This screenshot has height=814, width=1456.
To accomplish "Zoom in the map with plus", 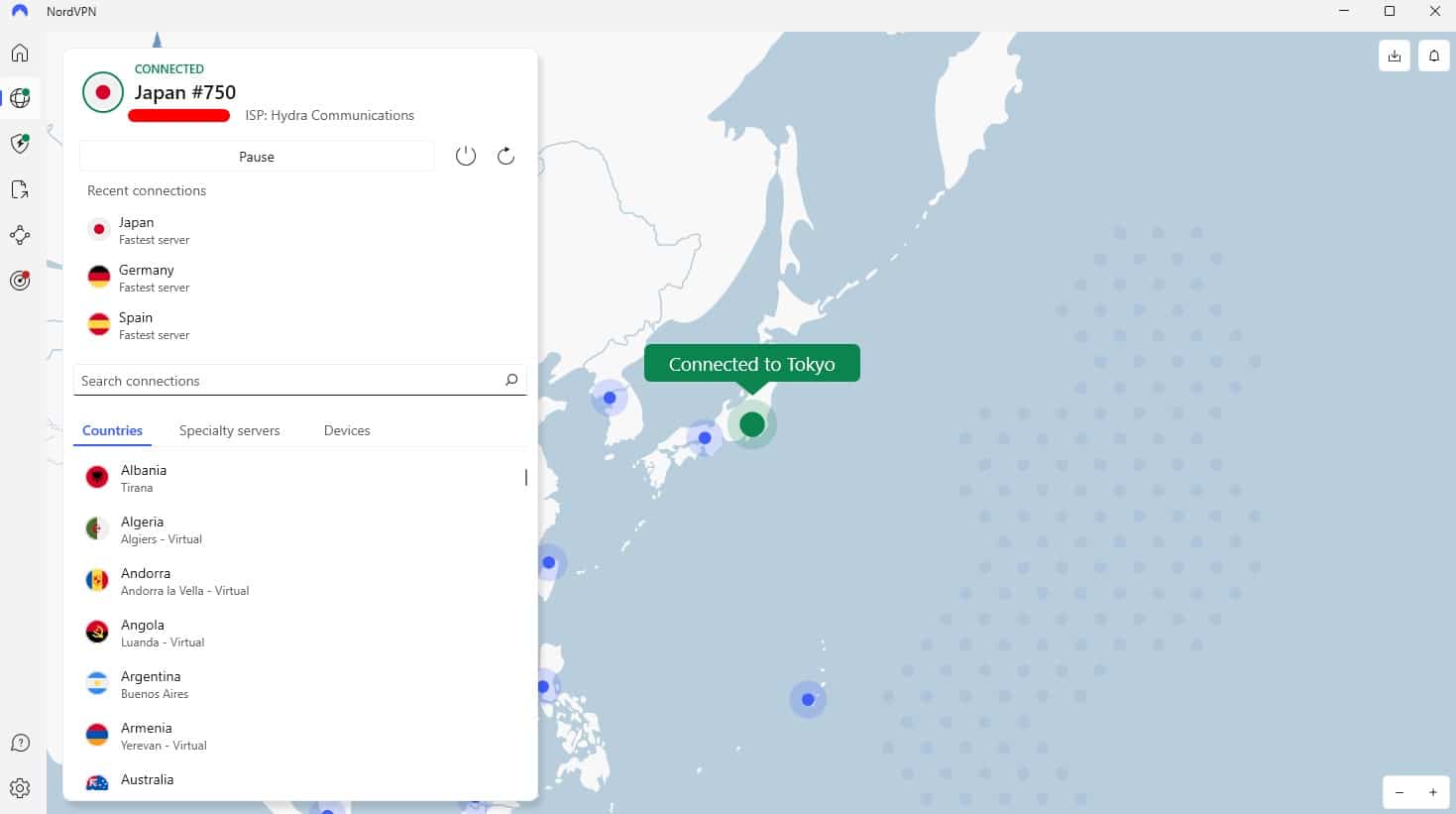I will 1433,792.
